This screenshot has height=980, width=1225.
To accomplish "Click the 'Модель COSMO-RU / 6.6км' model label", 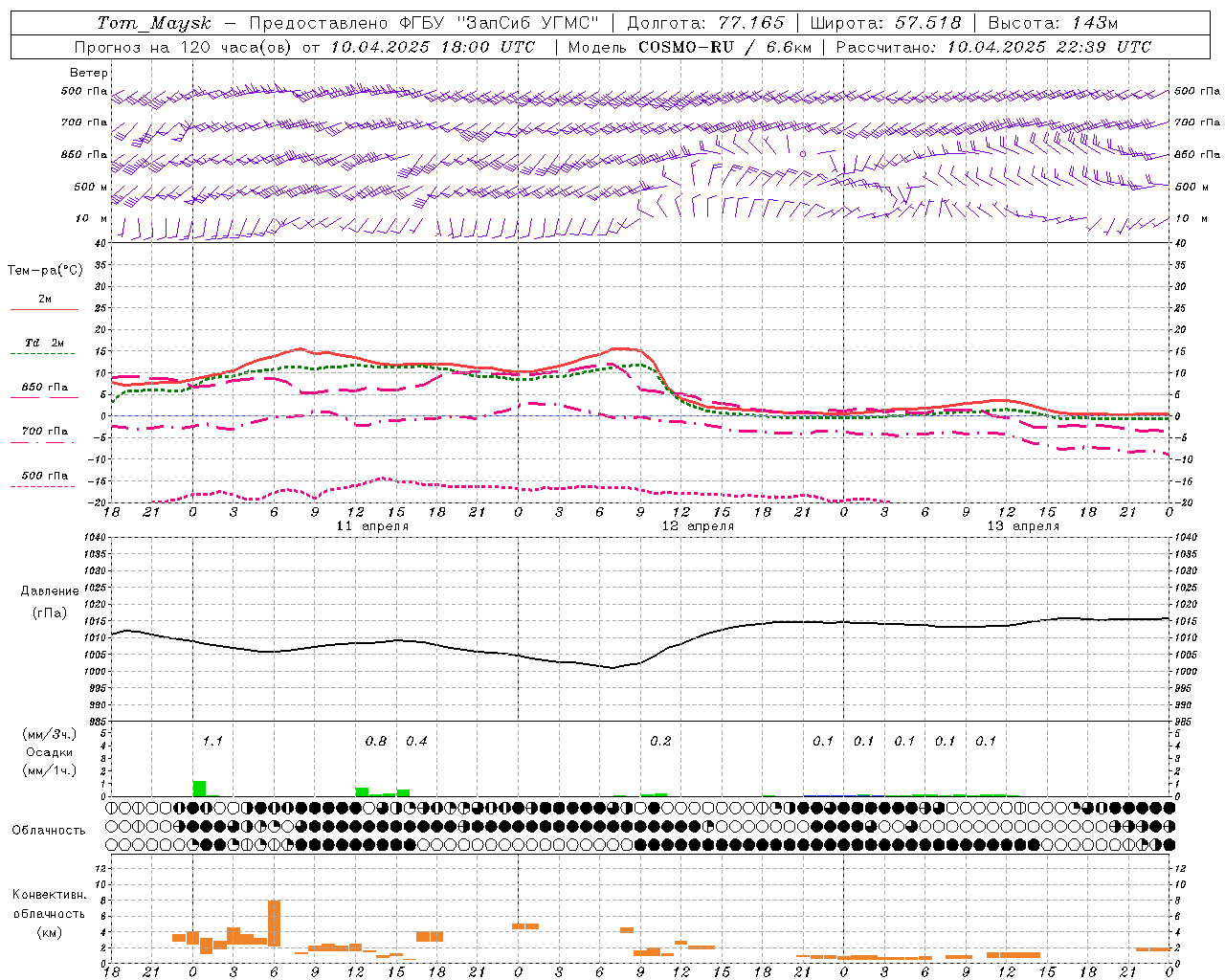I will point(690,47).
